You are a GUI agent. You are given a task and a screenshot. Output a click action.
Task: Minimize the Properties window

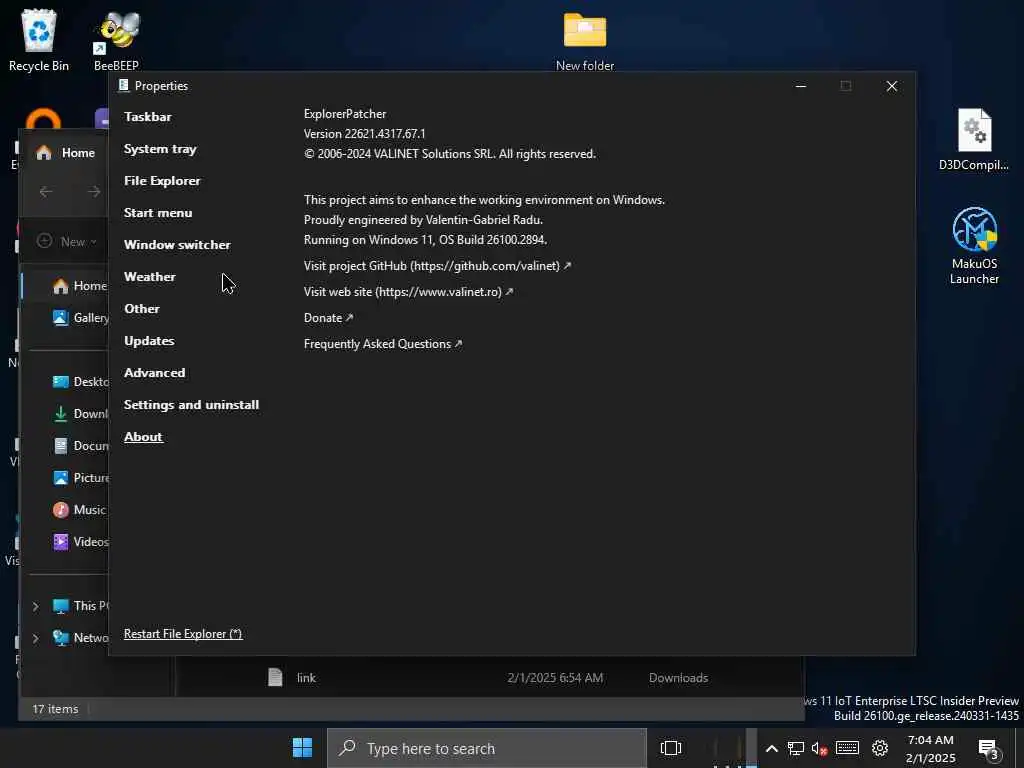pos(801,86)
